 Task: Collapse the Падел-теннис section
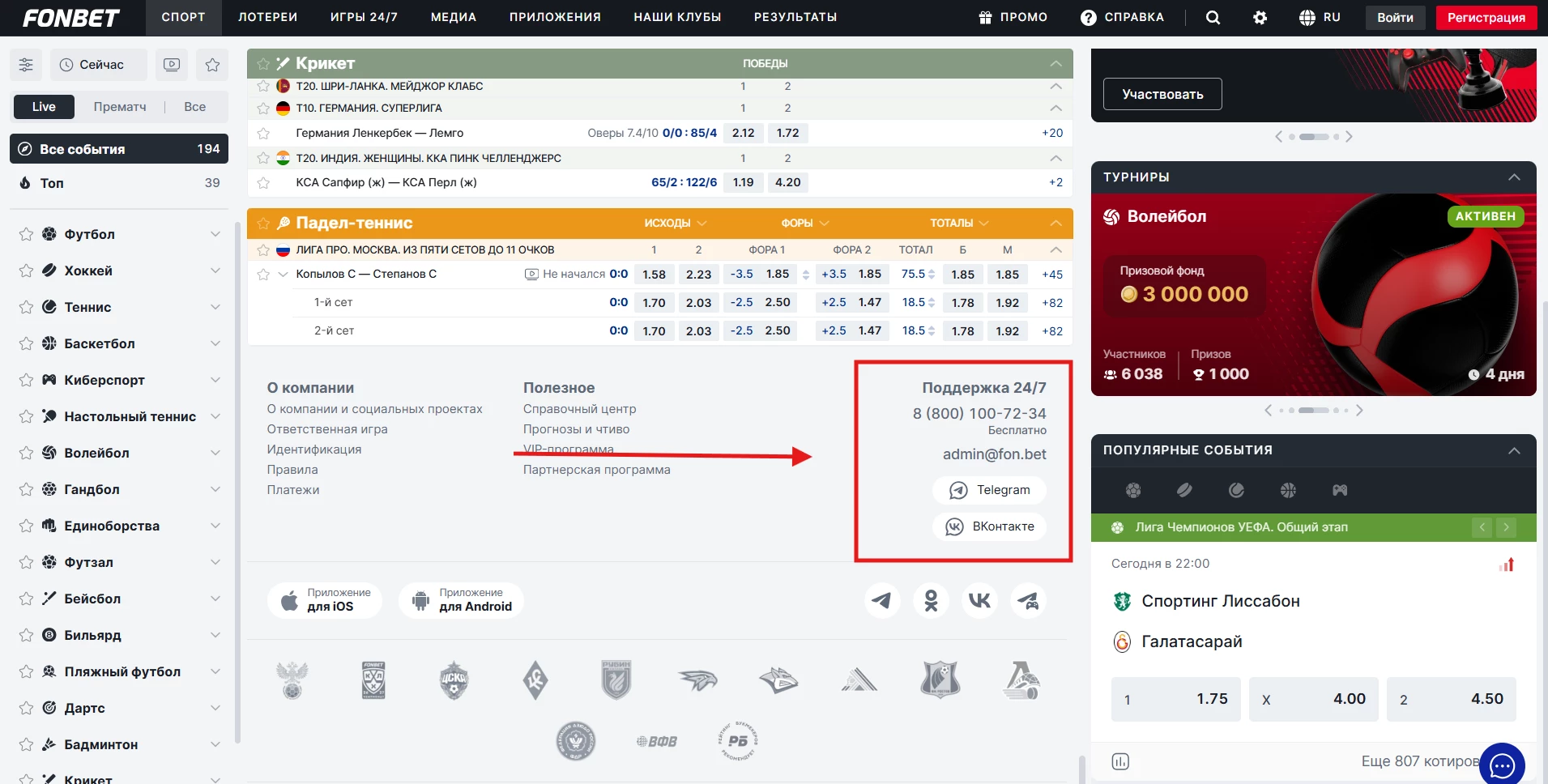pos(1055,223)
